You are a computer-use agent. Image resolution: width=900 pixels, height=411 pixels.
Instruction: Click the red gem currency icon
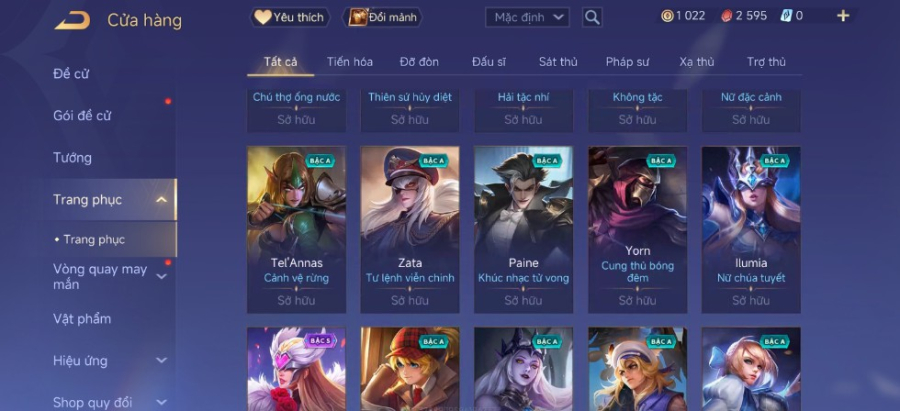tap(727, 16)
